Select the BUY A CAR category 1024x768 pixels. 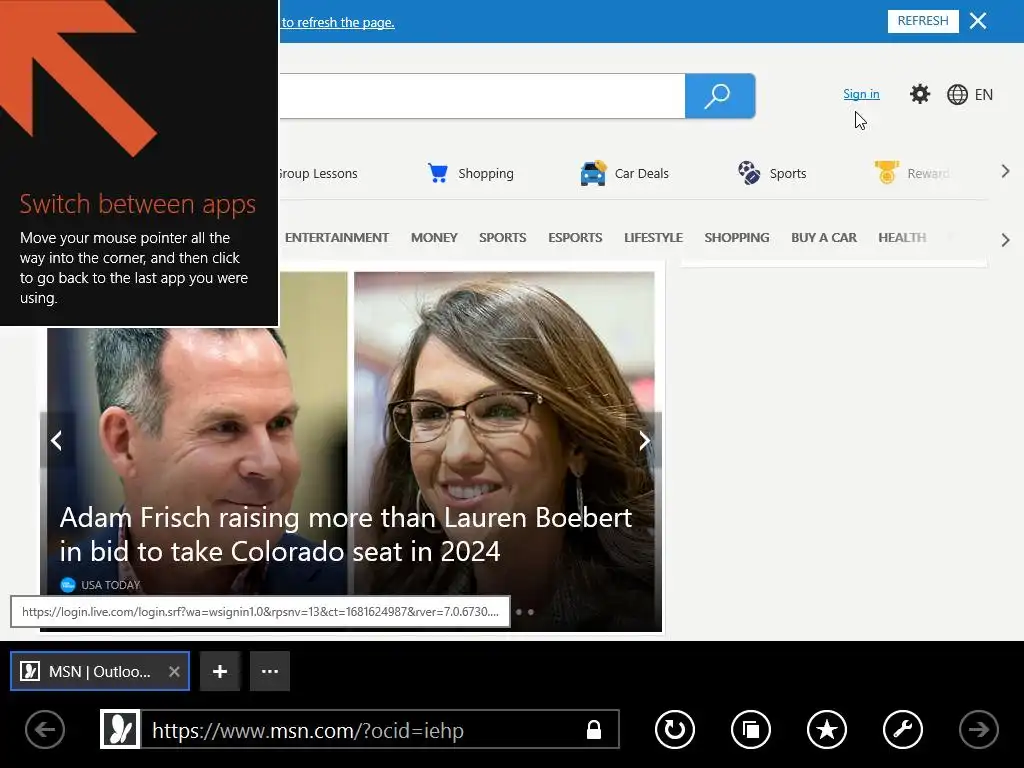(824, 238)
